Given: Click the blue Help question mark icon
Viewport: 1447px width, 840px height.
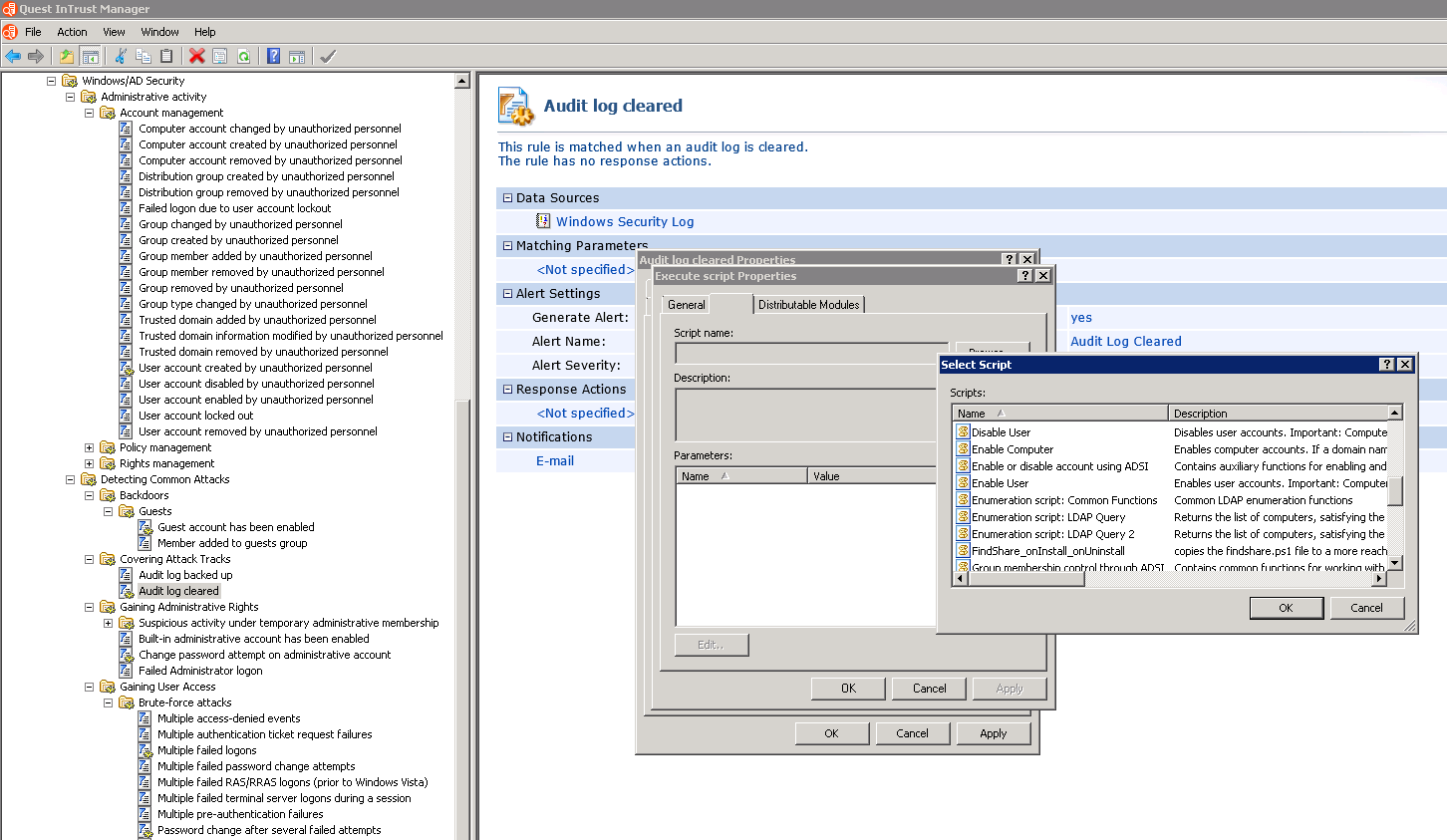Looking at the screenshot, I should click(273, 57).
